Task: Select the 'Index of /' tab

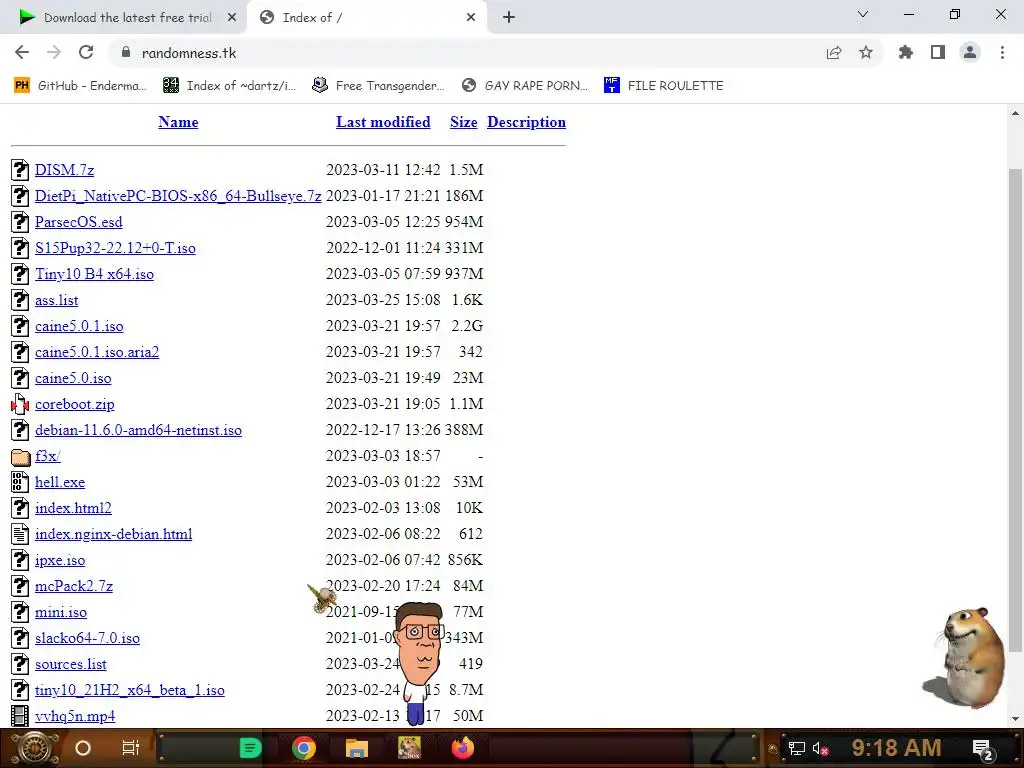Action: [367, 18]
